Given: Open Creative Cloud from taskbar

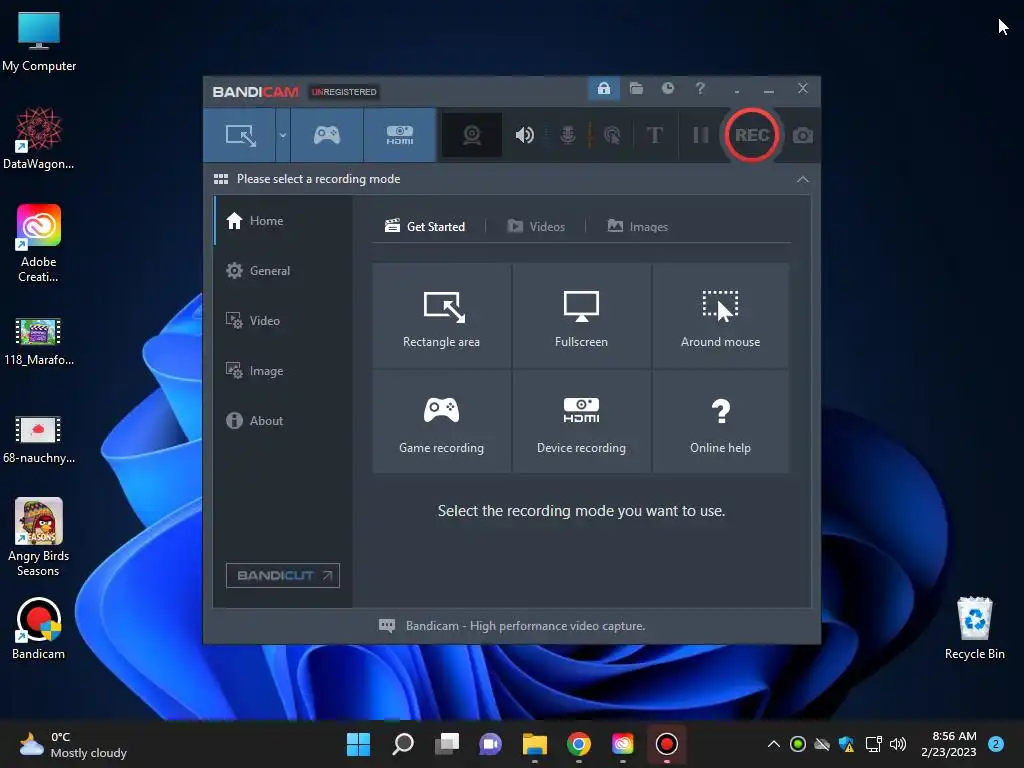Looking at the screenshot, I should click(x=622, y=744).
